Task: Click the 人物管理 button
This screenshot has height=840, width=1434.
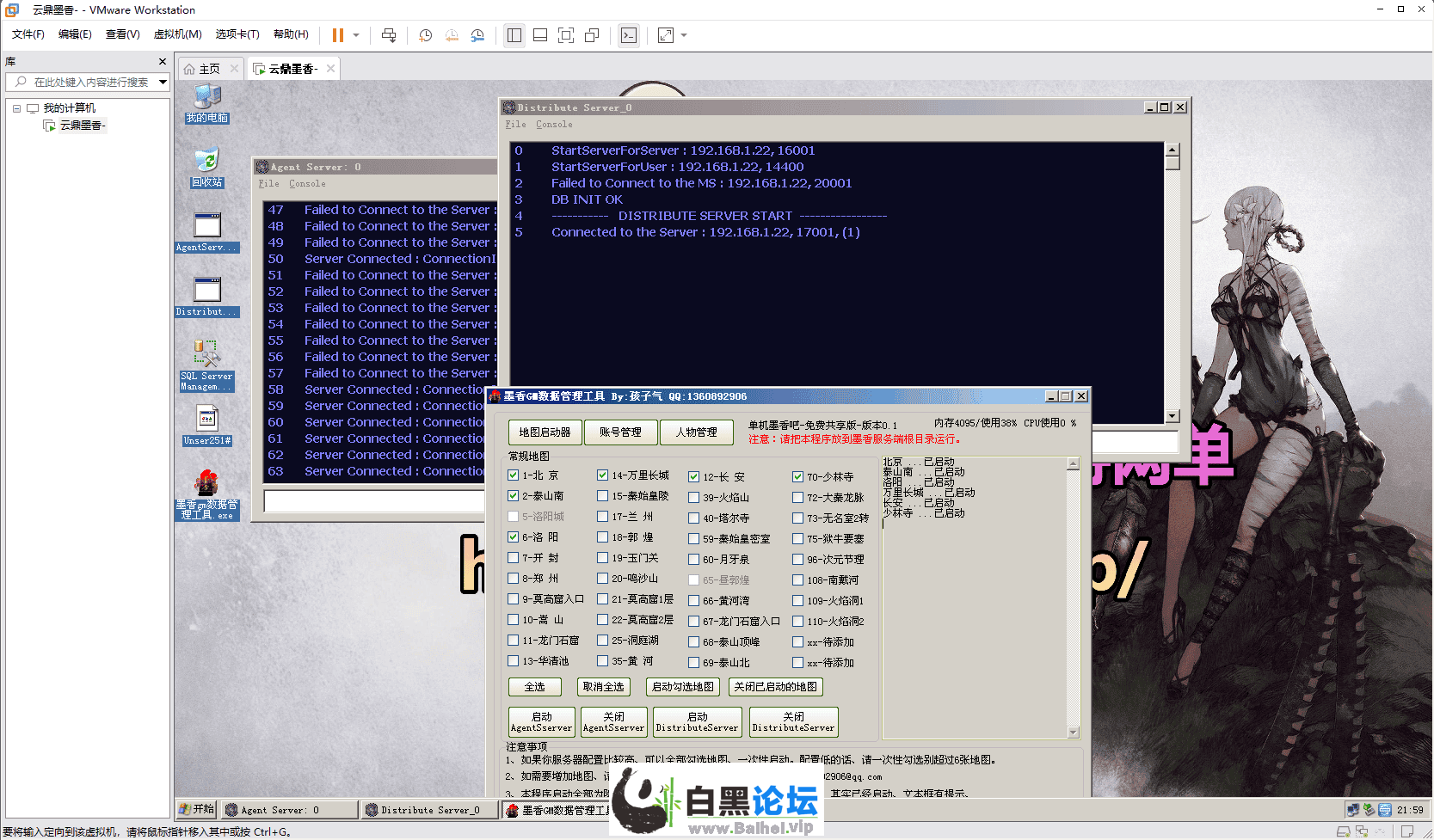Action: pyautogui.click(x=697, y=432)
